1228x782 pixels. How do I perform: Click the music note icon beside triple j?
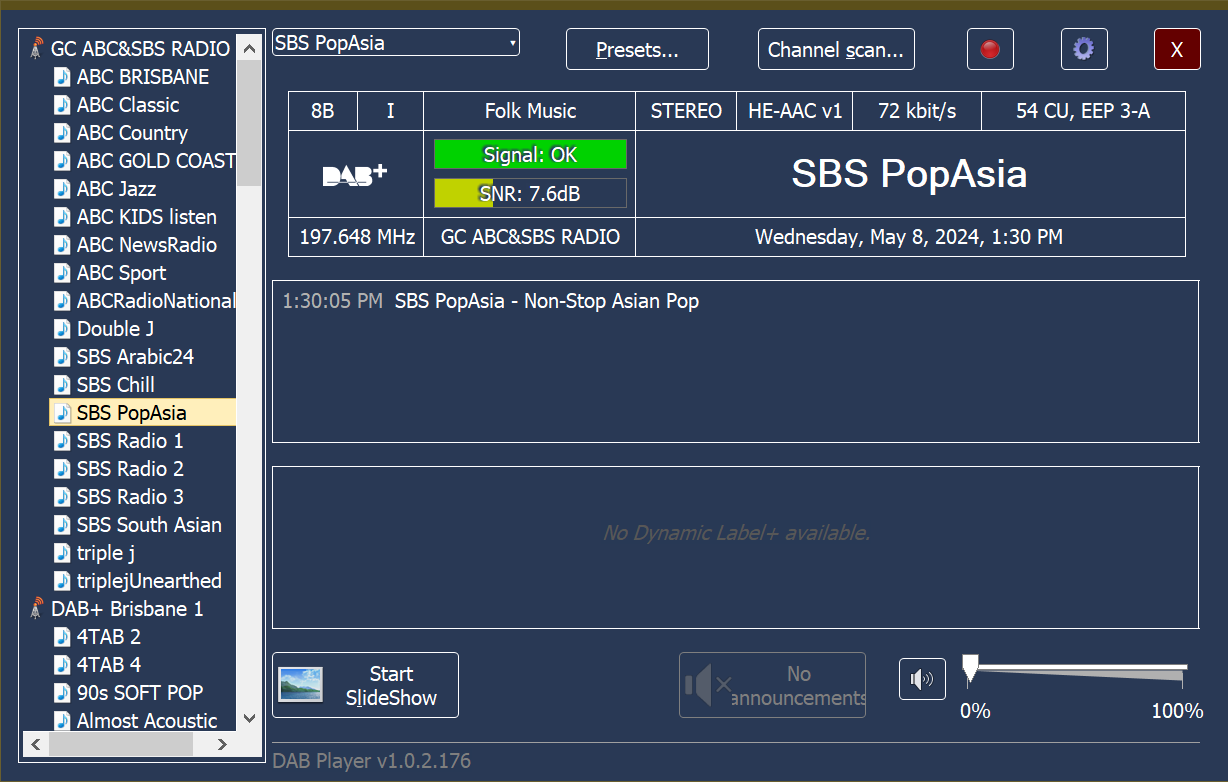tap(62, 553)
